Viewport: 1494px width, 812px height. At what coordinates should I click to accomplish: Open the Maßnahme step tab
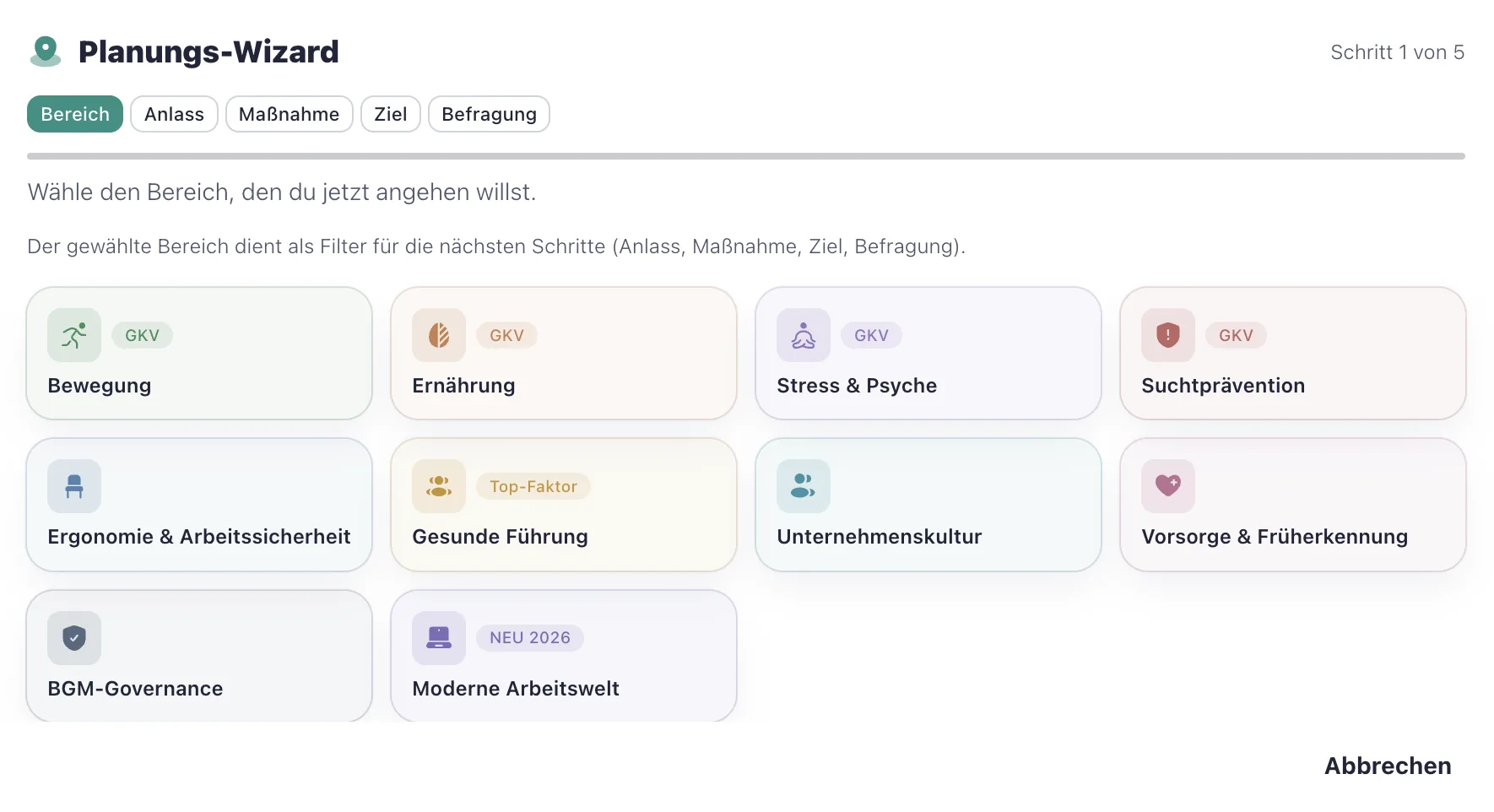tap(289, 114)
